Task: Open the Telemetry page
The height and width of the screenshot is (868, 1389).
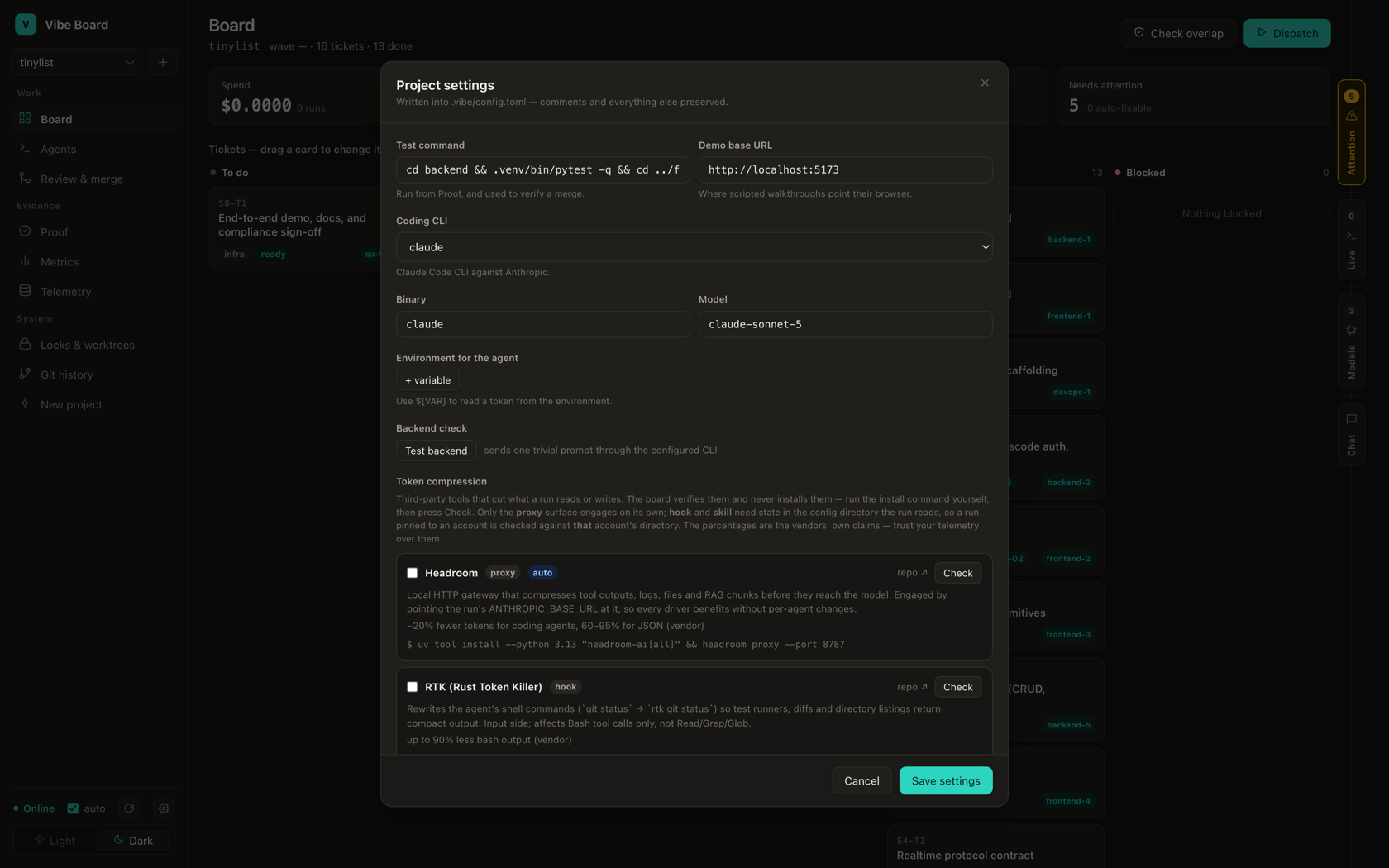Action: click(x=93, y=292)
